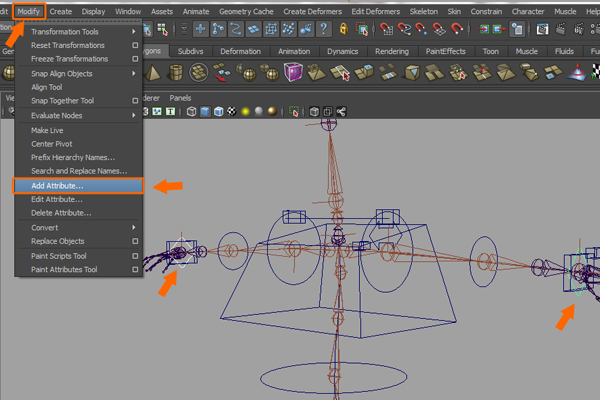Toggle the lock selection padlock icon

[x=344, y=29]
